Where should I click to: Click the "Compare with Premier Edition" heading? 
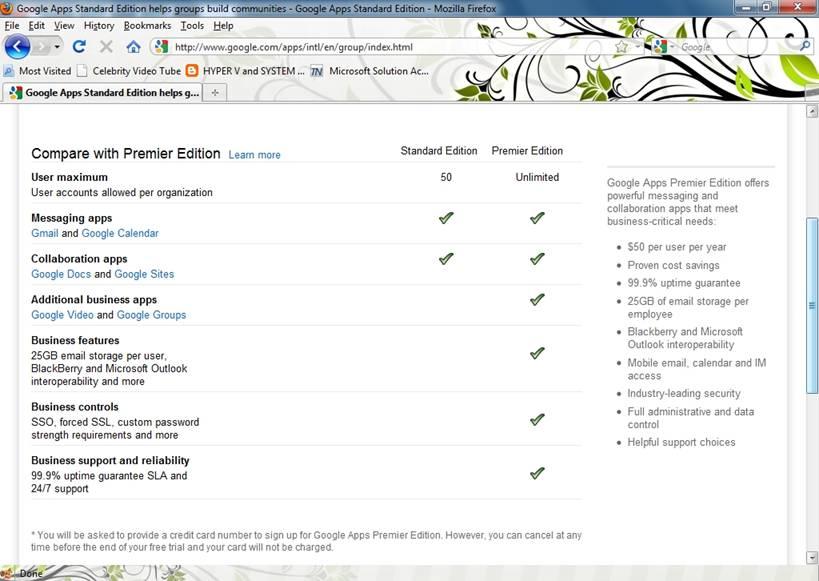(x=126, y=154)
